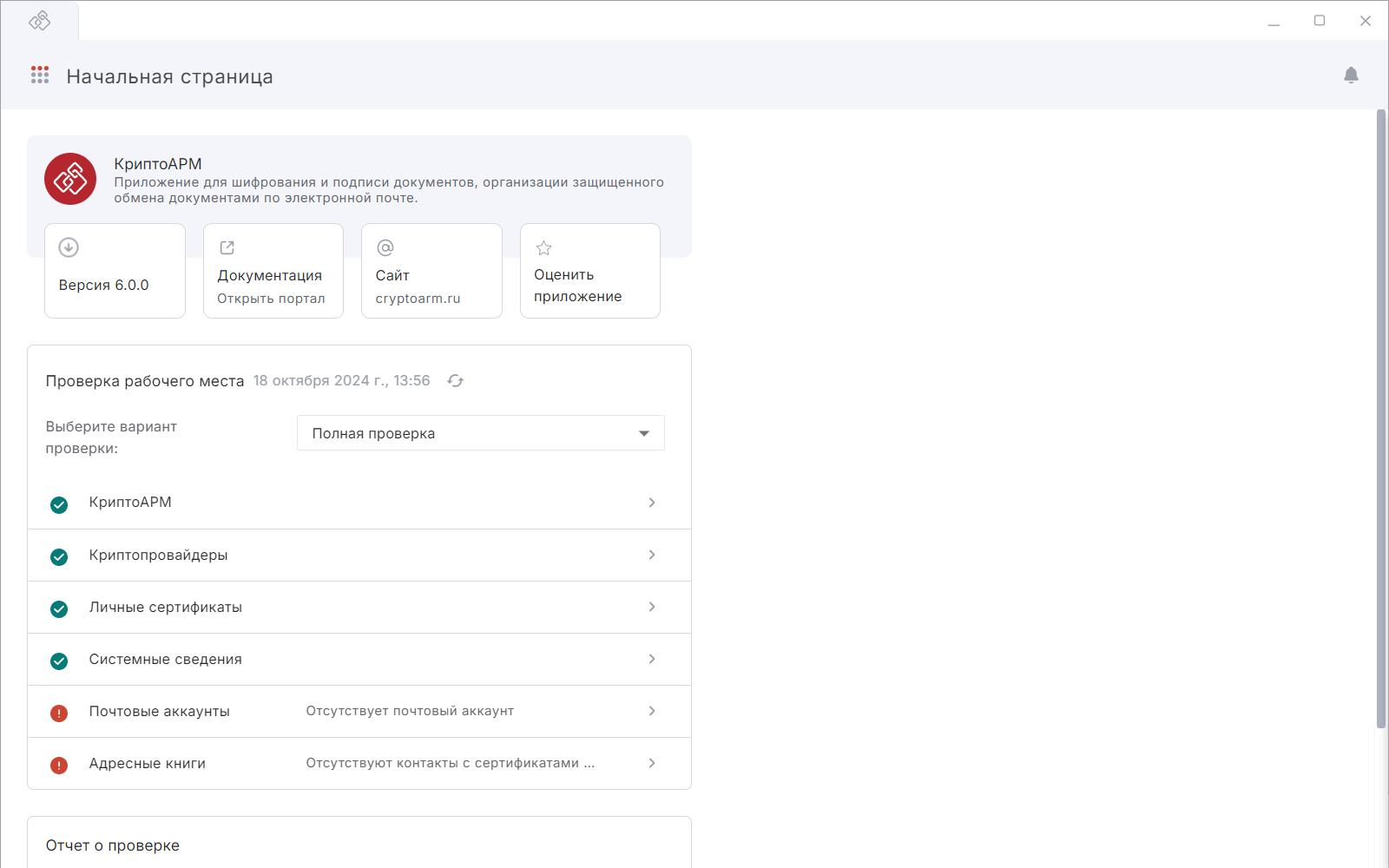1389x868 pixels.
Task: Click the download icon on Версия card
Action: pyautogui.click(x=69, y=247)
